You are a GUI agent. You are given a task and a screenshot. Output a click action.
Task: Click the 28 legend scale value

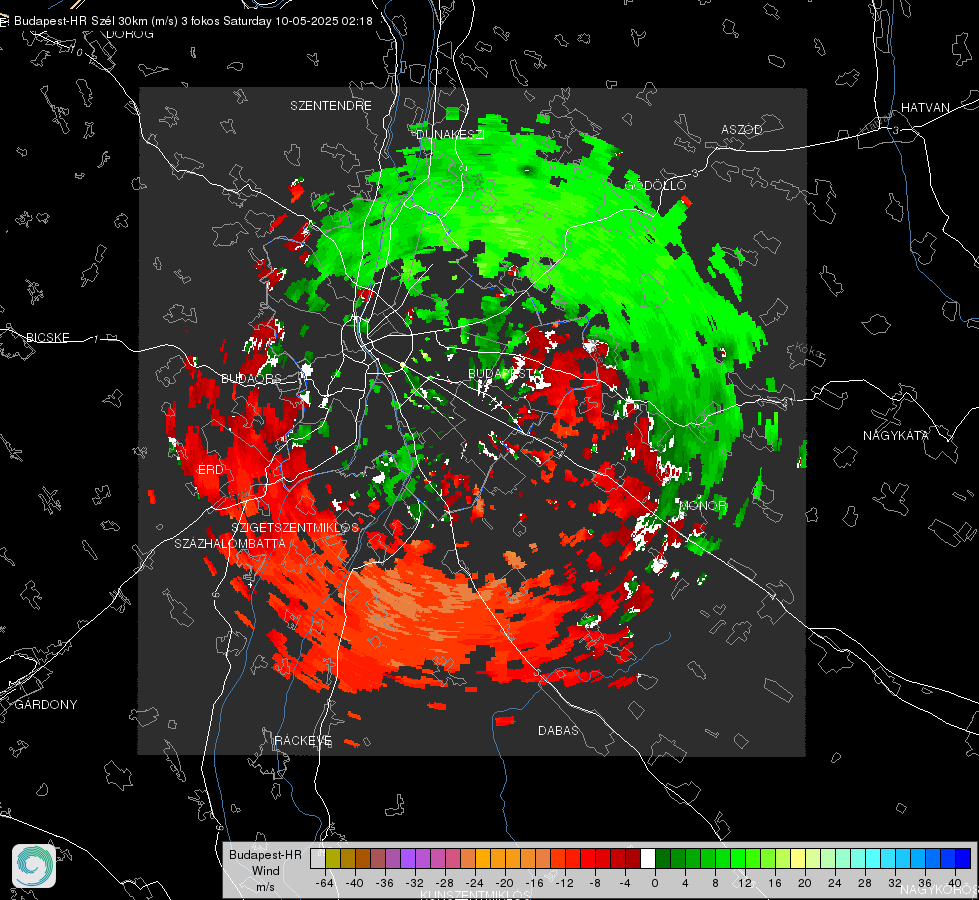coord(865,883)
